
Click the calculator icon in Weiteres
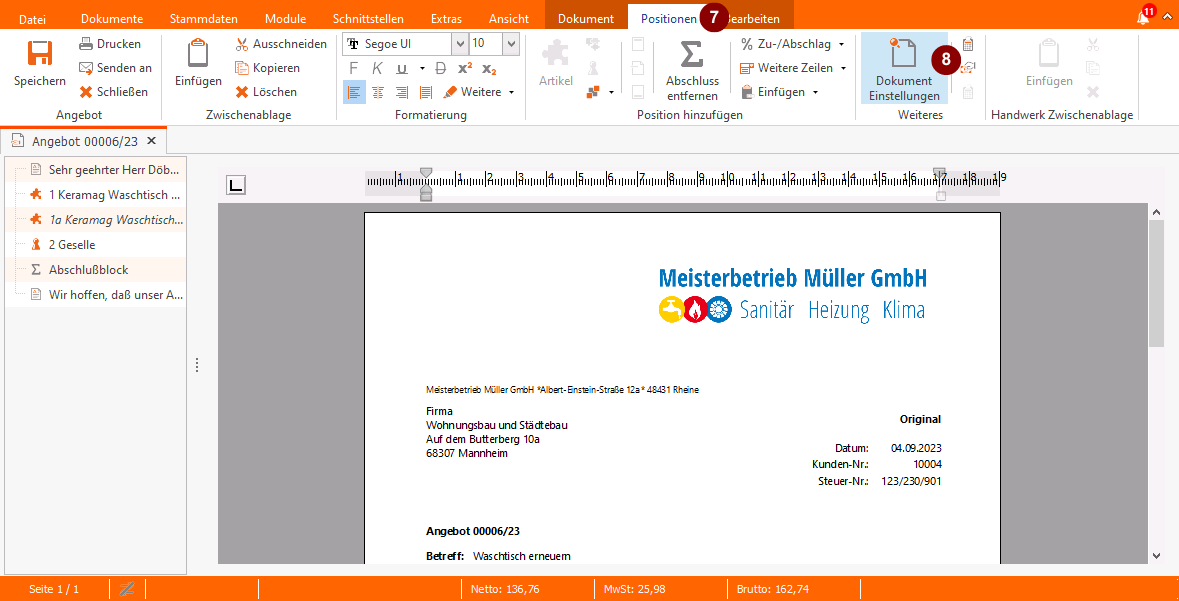point(967,45)
